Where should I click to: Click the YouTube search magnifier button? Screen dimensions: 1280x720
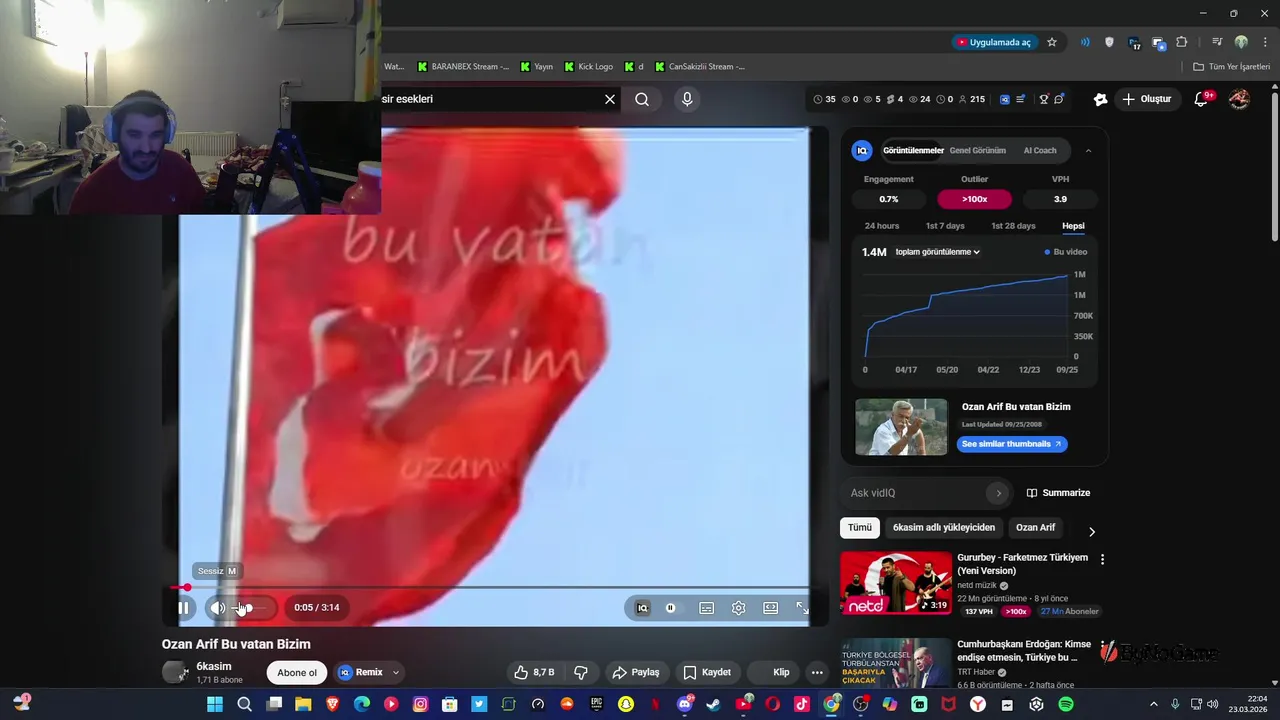click(x=642, y=99)
